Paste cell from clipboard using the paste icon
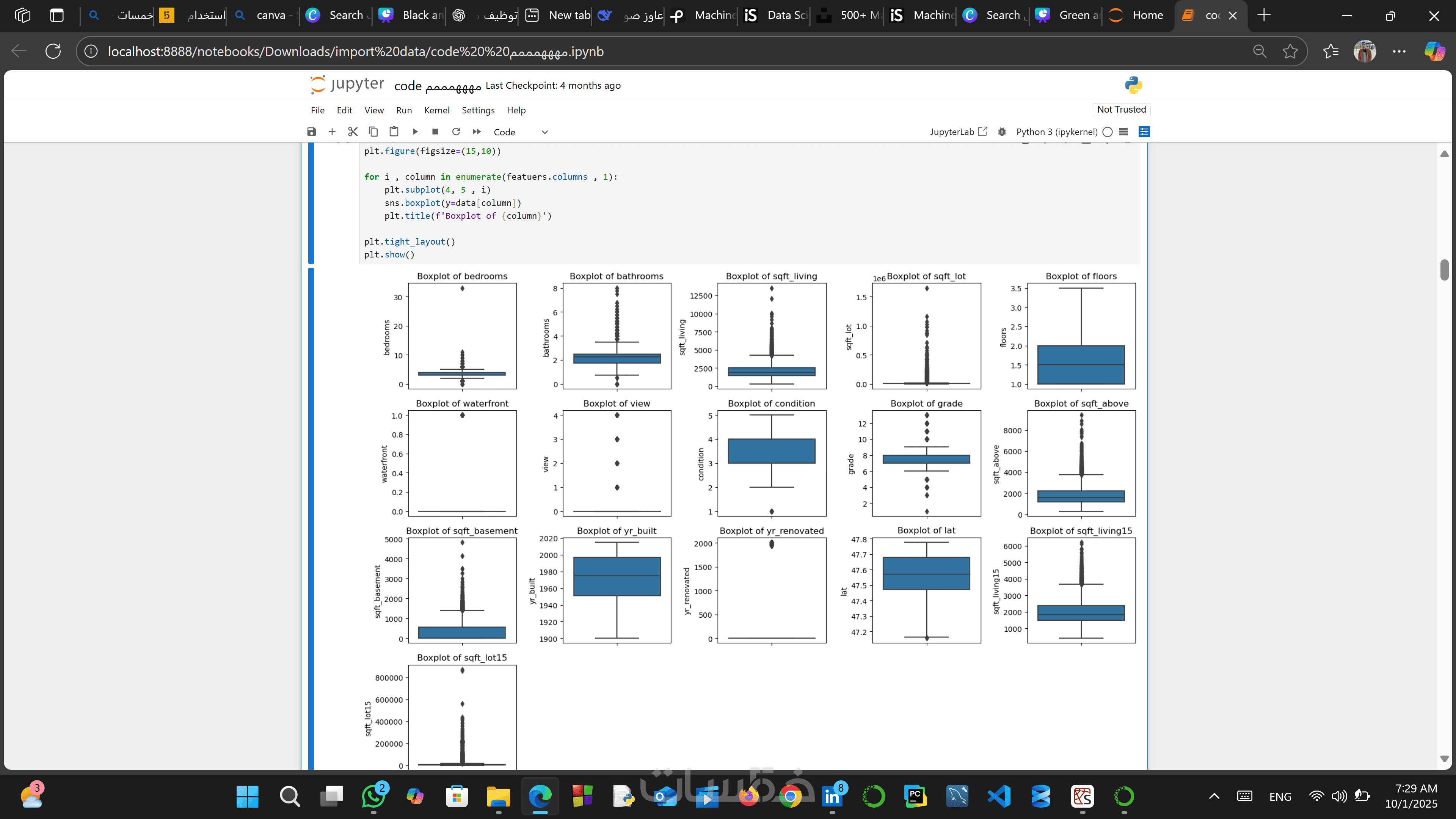 click(x=394, y=132)
